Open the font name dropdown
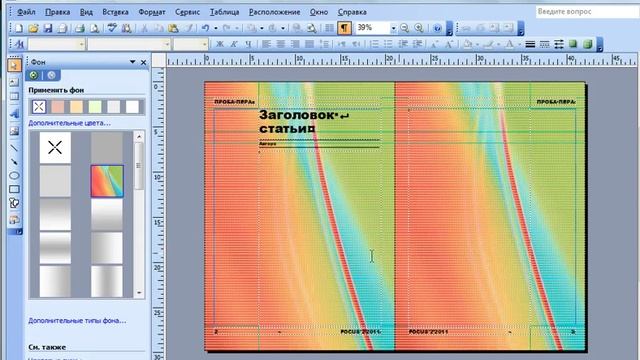This screenshot has height=360, width=640. pyautogui.click(x=167, y=44)
